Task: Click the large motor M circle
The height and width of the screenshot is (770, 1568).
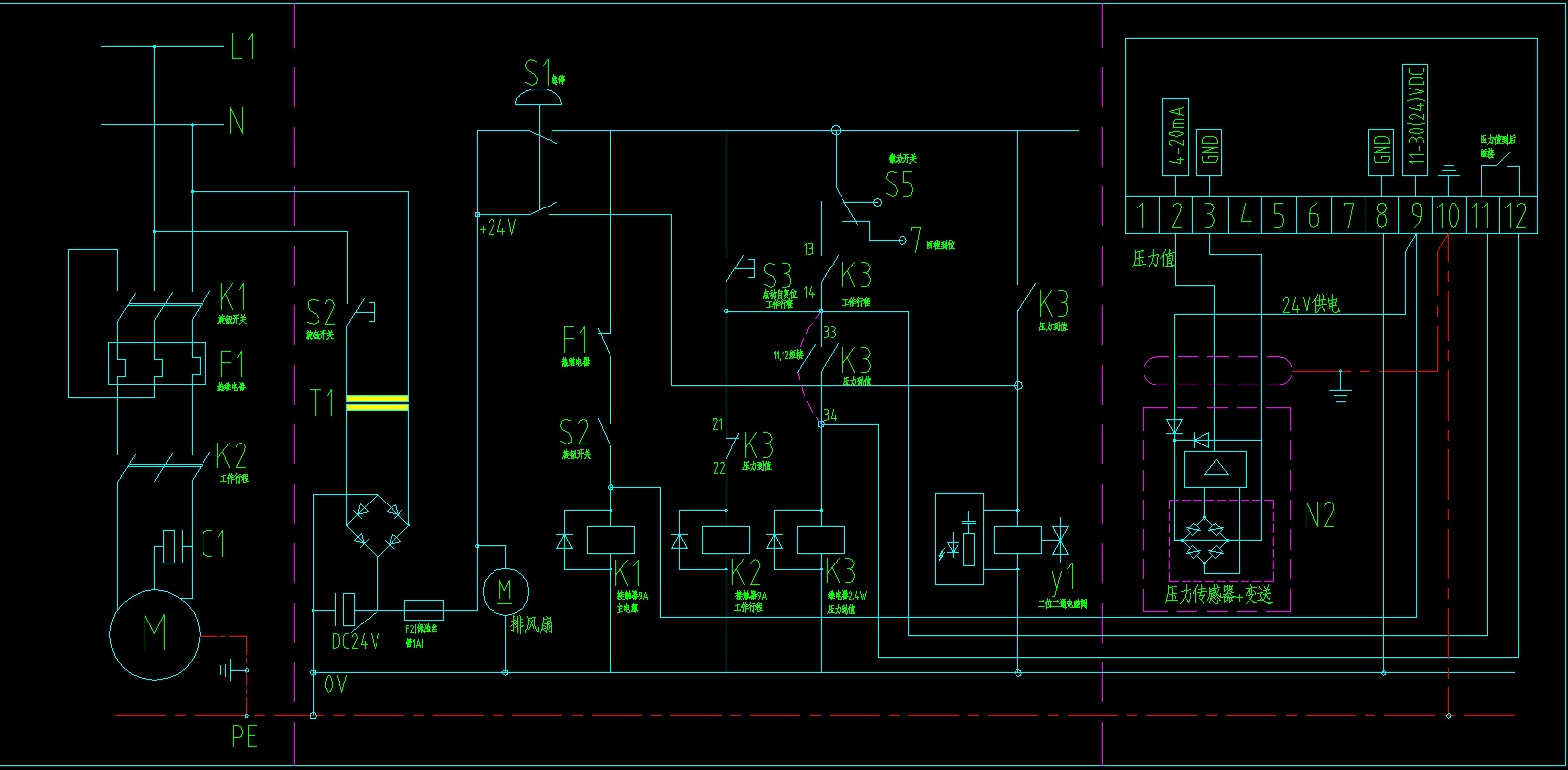Action: click(x=154, y=633)
